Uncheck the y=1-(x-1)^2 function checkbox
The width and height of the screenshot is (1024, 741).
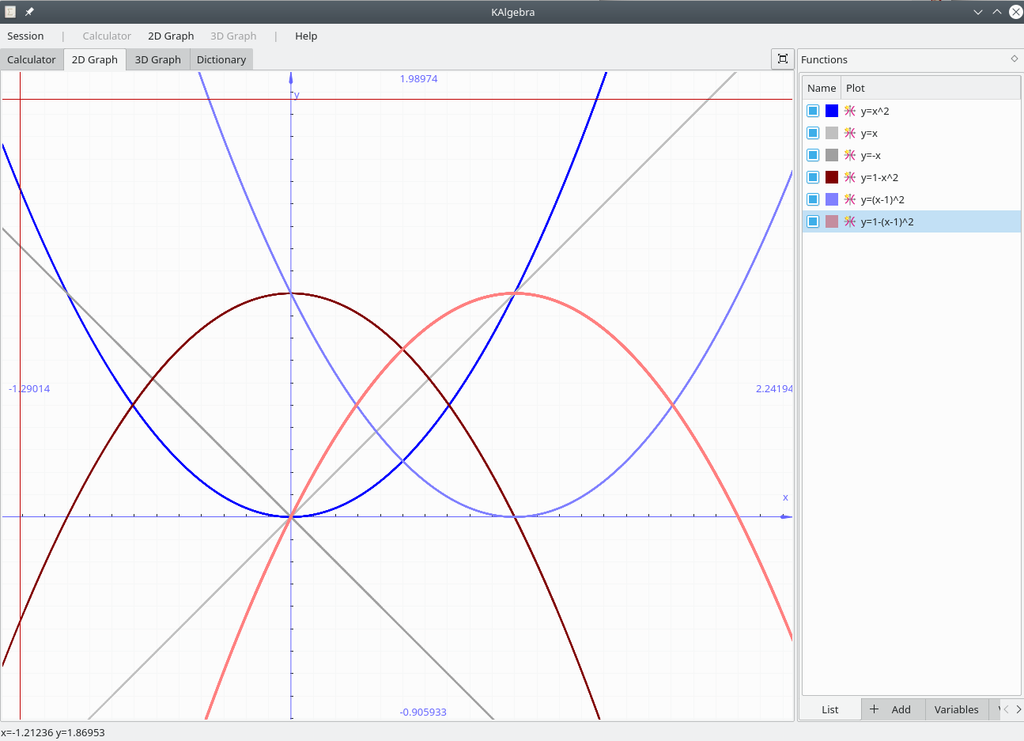pyautogui.click(x=813, y=222)
